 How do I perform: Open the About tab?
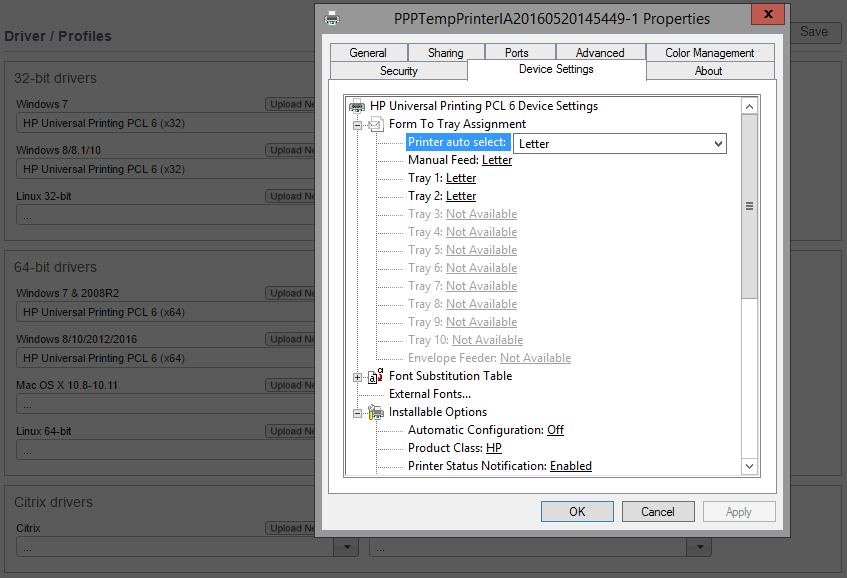tap(709, 71)
